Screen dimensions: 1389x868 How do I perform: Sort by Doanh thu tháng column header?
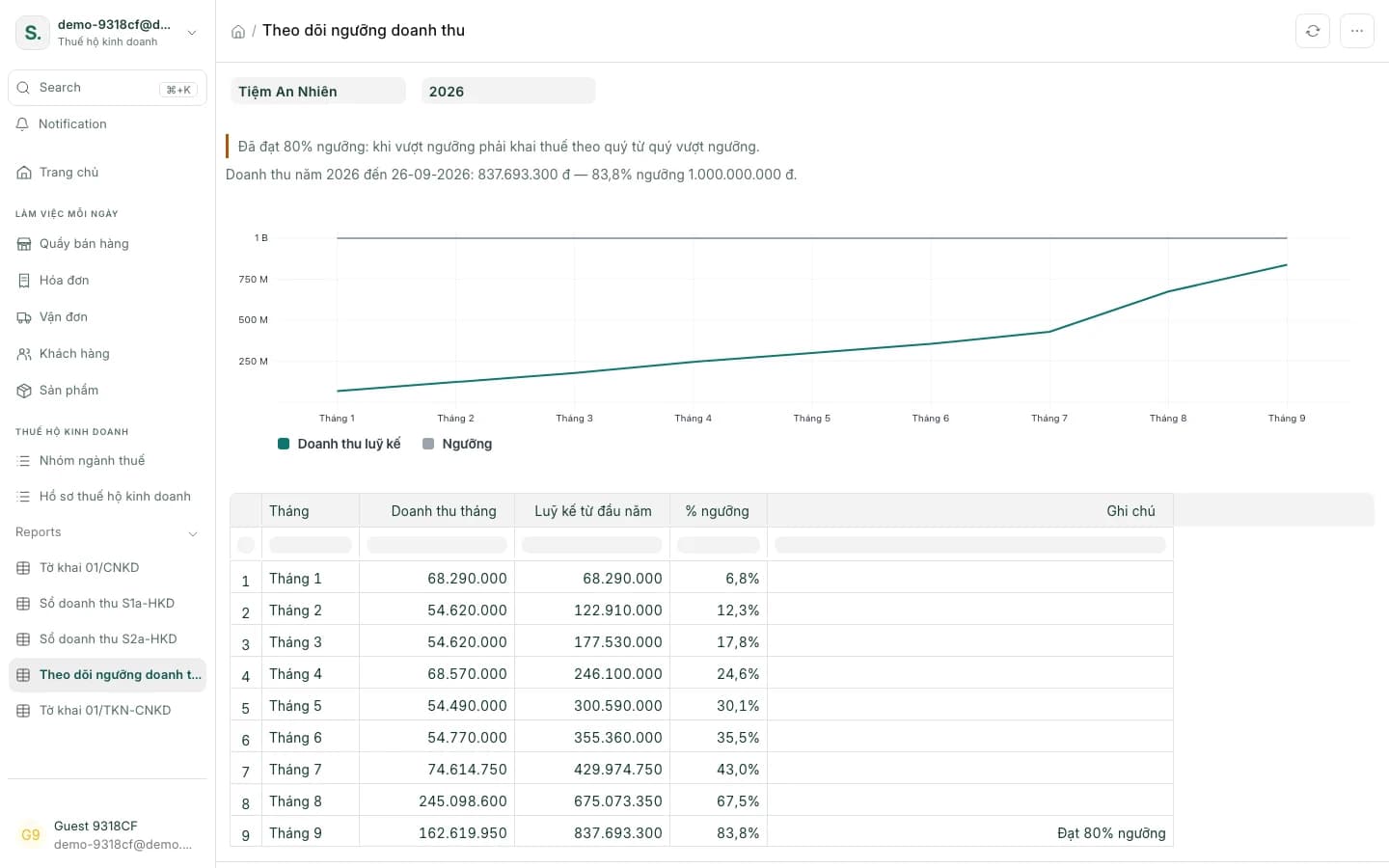pos(437,511)
